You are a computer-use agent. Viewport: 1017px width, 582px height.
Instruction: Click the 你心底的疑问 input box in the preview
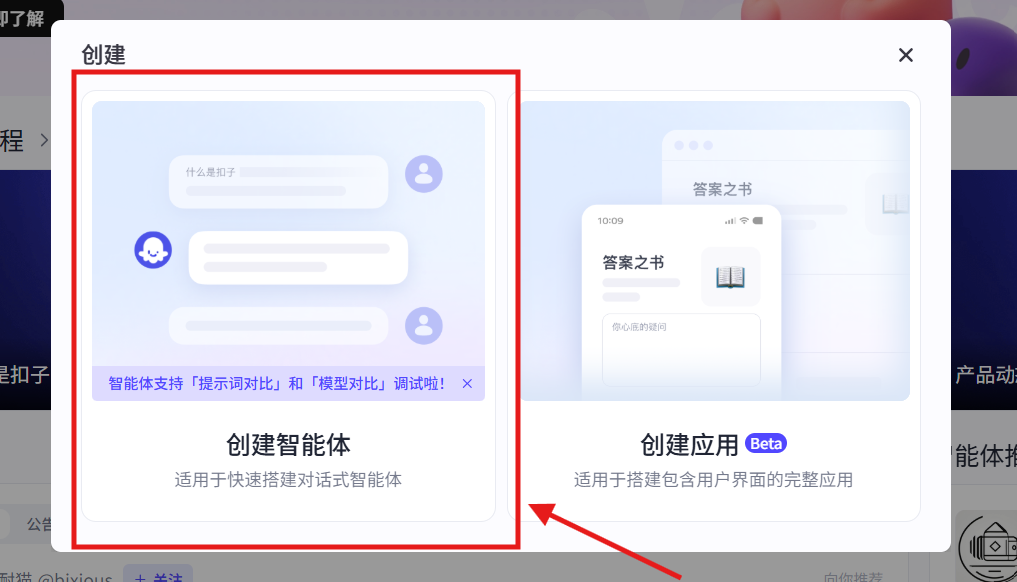(x=681, y=350)
